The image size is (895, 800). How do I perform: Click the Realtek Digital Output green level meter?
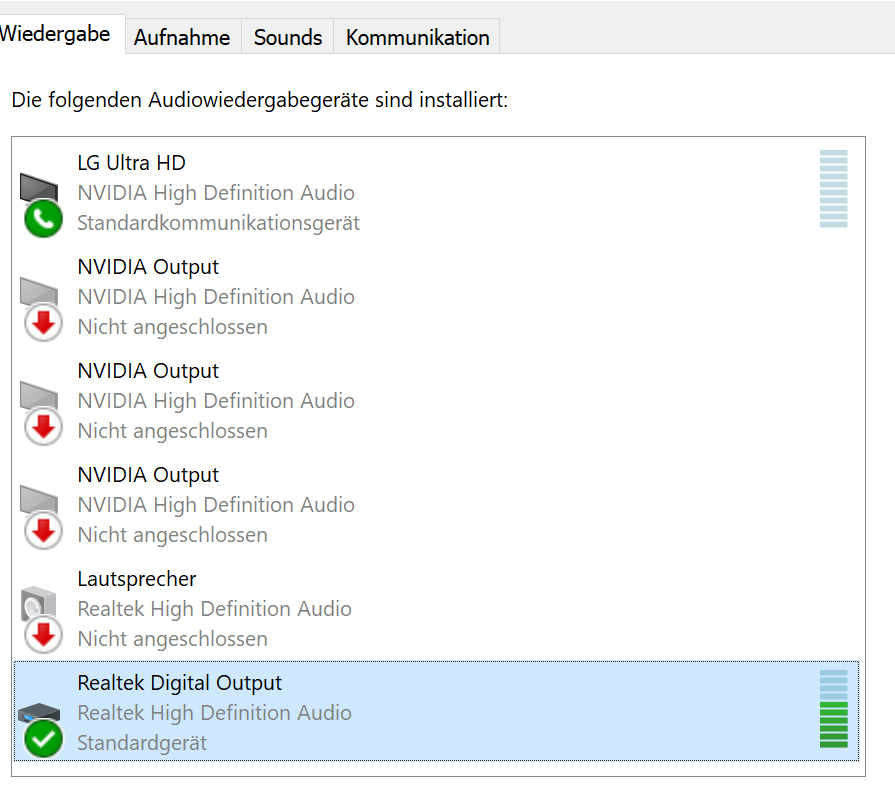click(833, 709)
